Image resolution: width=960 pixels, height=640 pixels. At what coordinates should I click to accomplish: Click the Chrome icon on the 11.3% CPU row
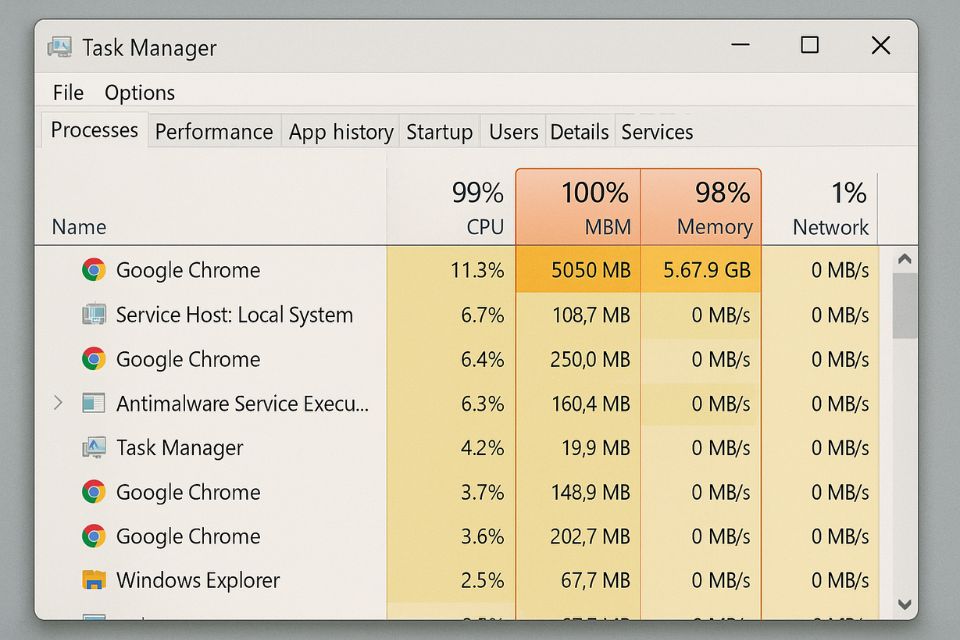coord(94,270)
